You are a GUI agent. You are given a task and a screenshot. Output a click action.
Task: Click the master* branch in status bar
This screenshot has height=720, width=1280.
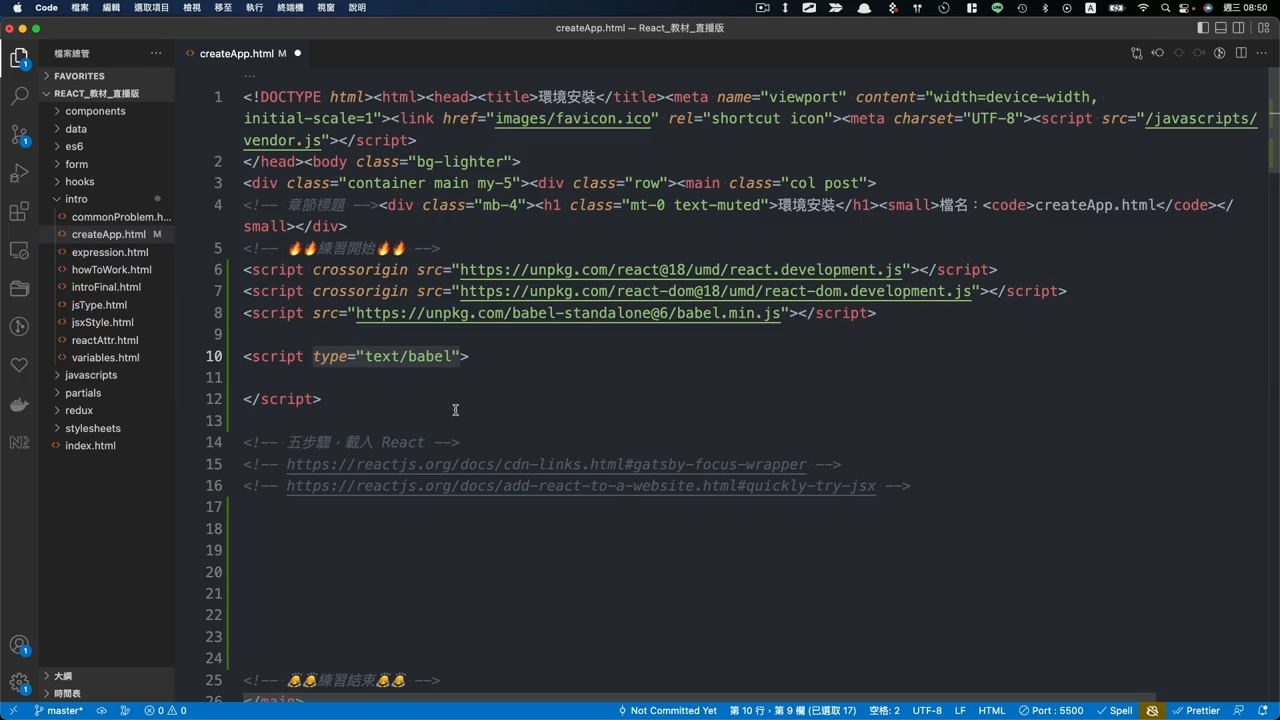click(x=58, y=711)
